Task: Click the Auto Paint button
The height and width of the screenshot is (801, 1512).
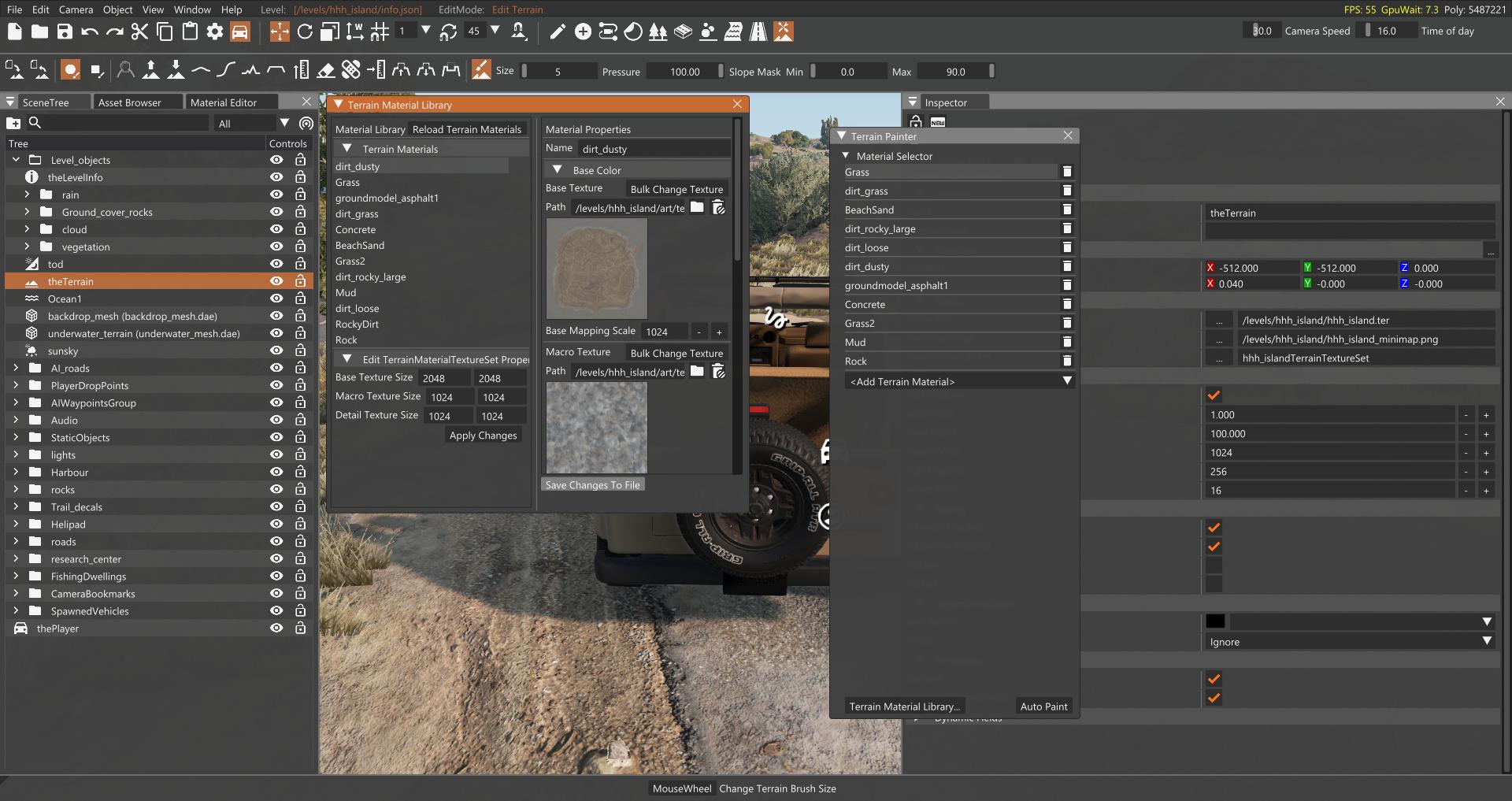Action: point(1043,706)
